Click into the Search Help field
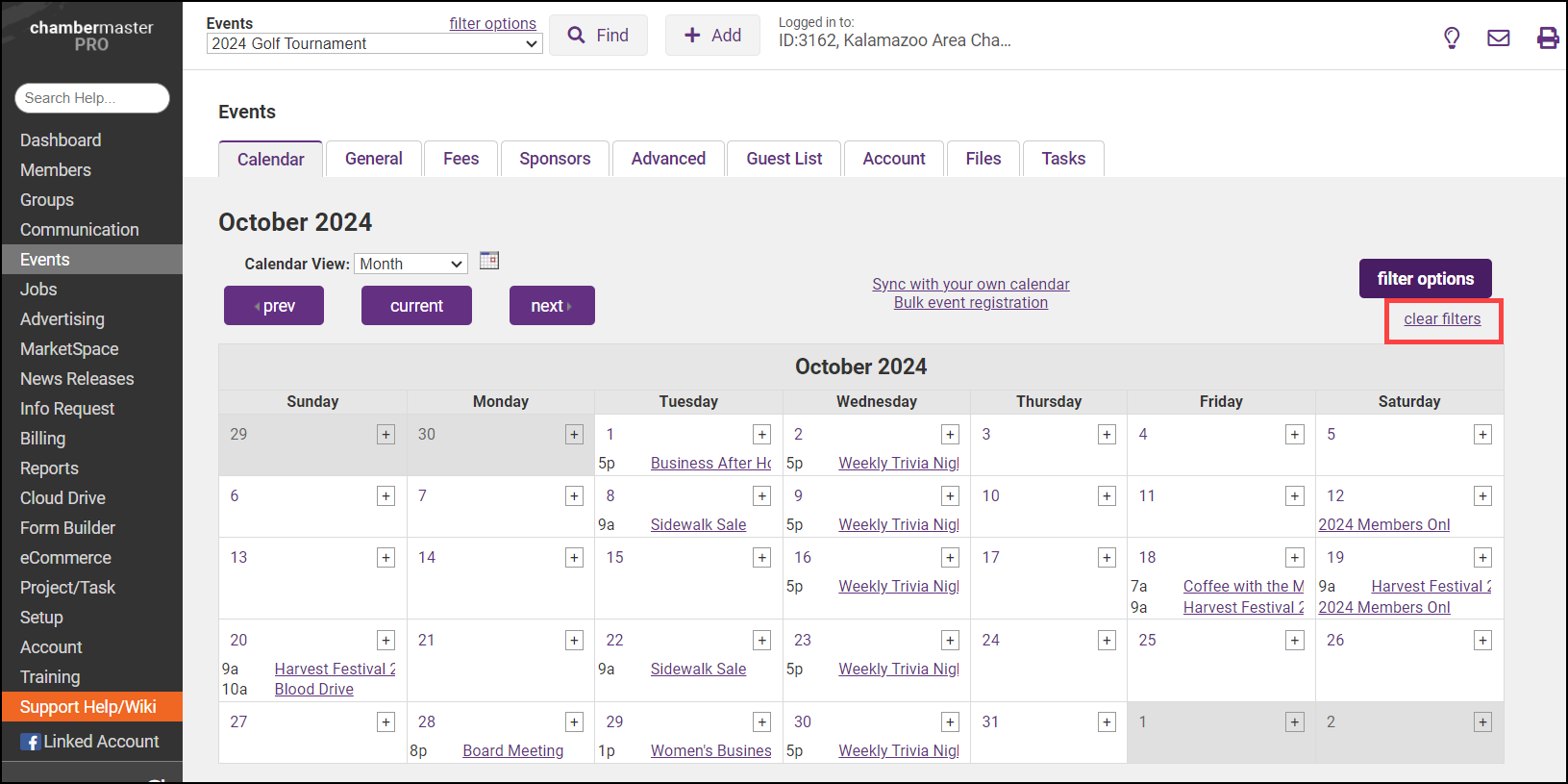This screenshot has height=784, width=1568. (92, 98)
